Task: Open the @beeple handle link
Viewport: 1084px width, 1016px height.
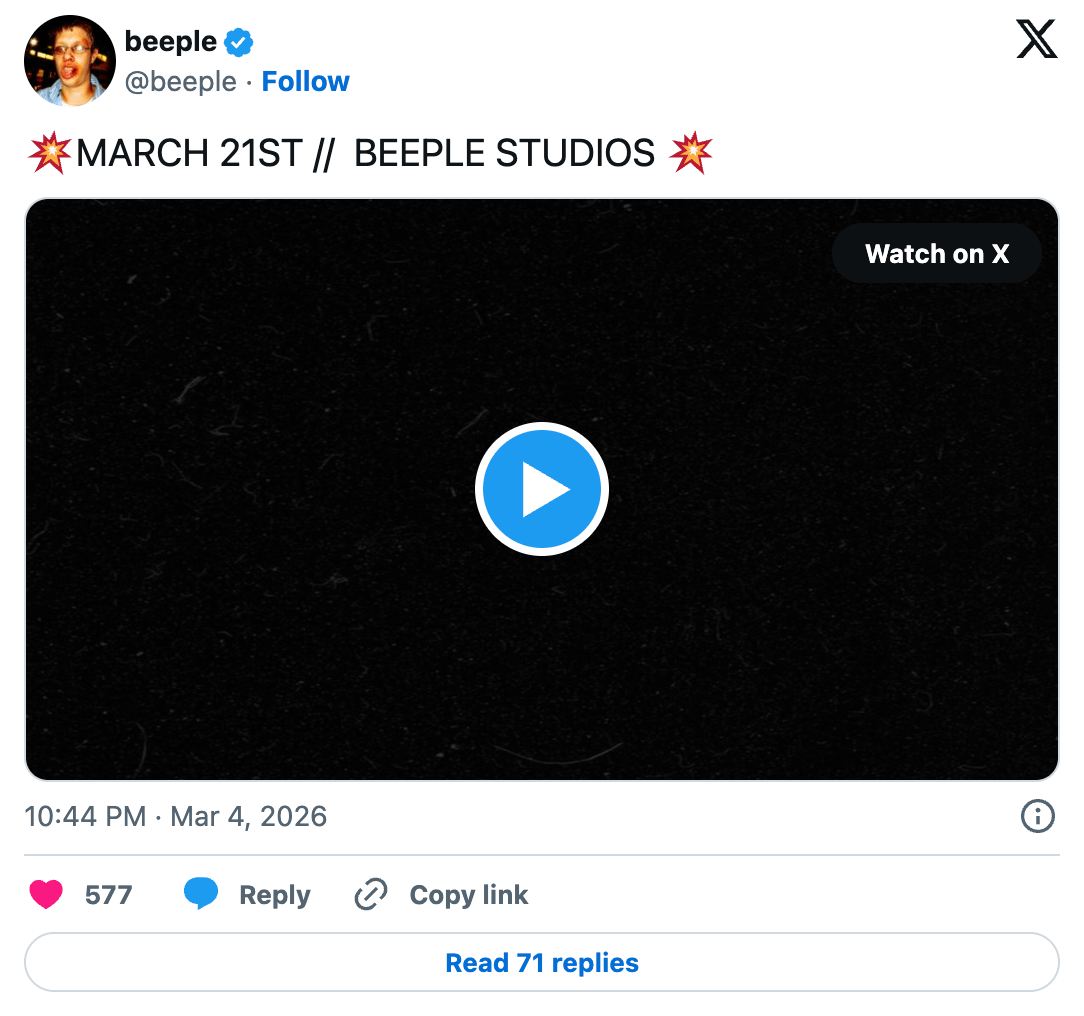Action: point(180,82)
